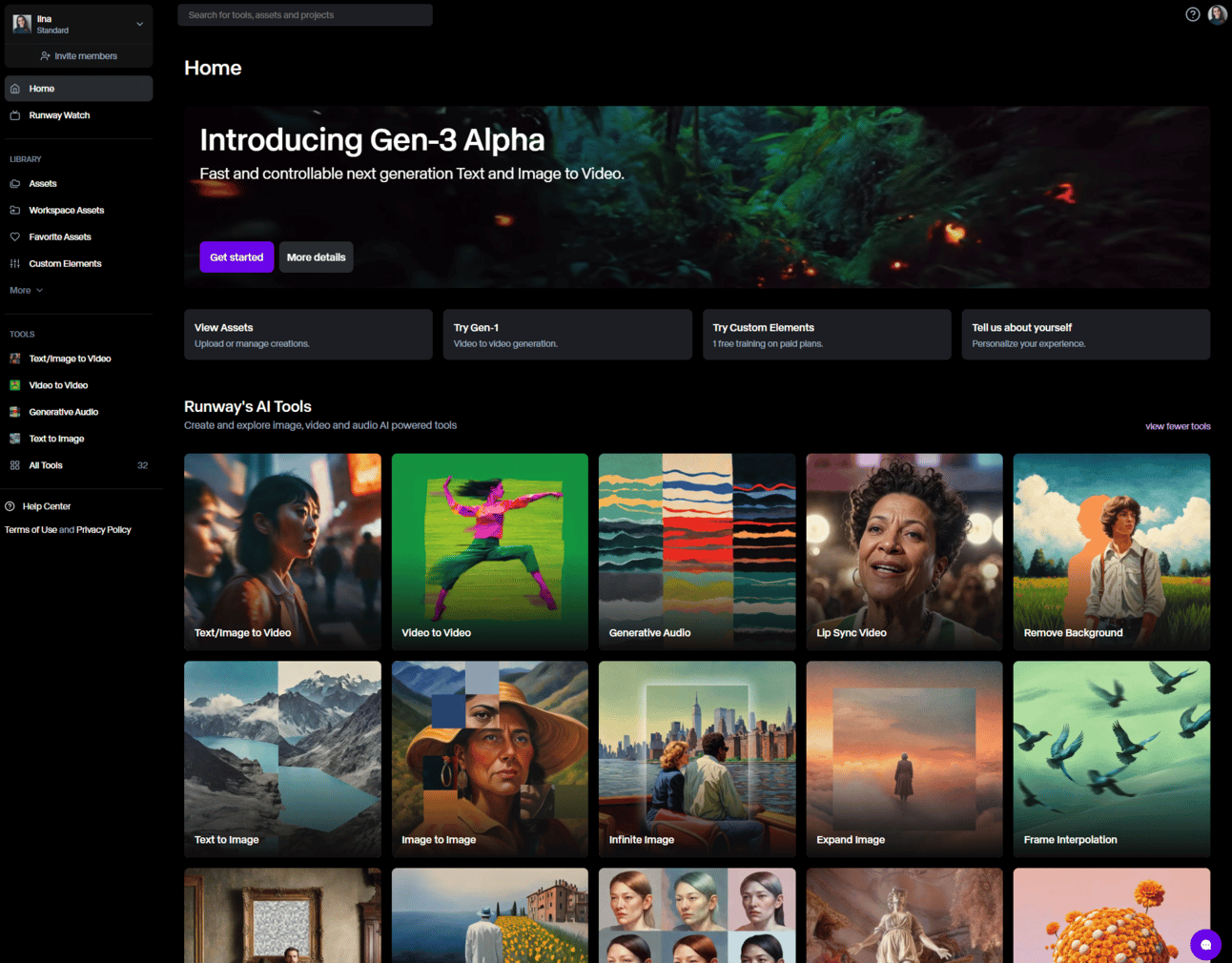Open the Help Center link
The image size is (1232, 963).
[47, 506]
